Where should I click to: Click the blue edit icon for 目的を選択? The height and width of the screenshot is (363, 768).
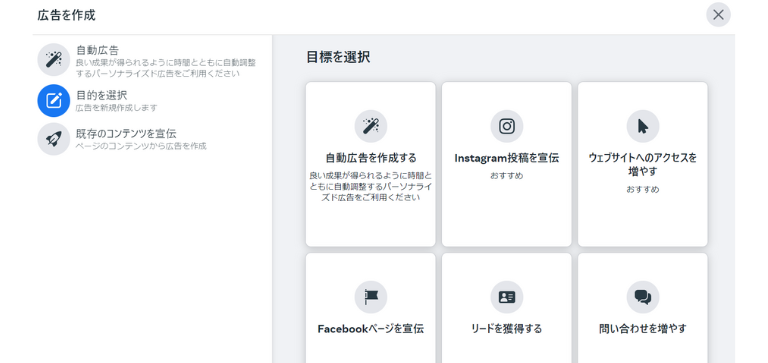tap(53, 100)
